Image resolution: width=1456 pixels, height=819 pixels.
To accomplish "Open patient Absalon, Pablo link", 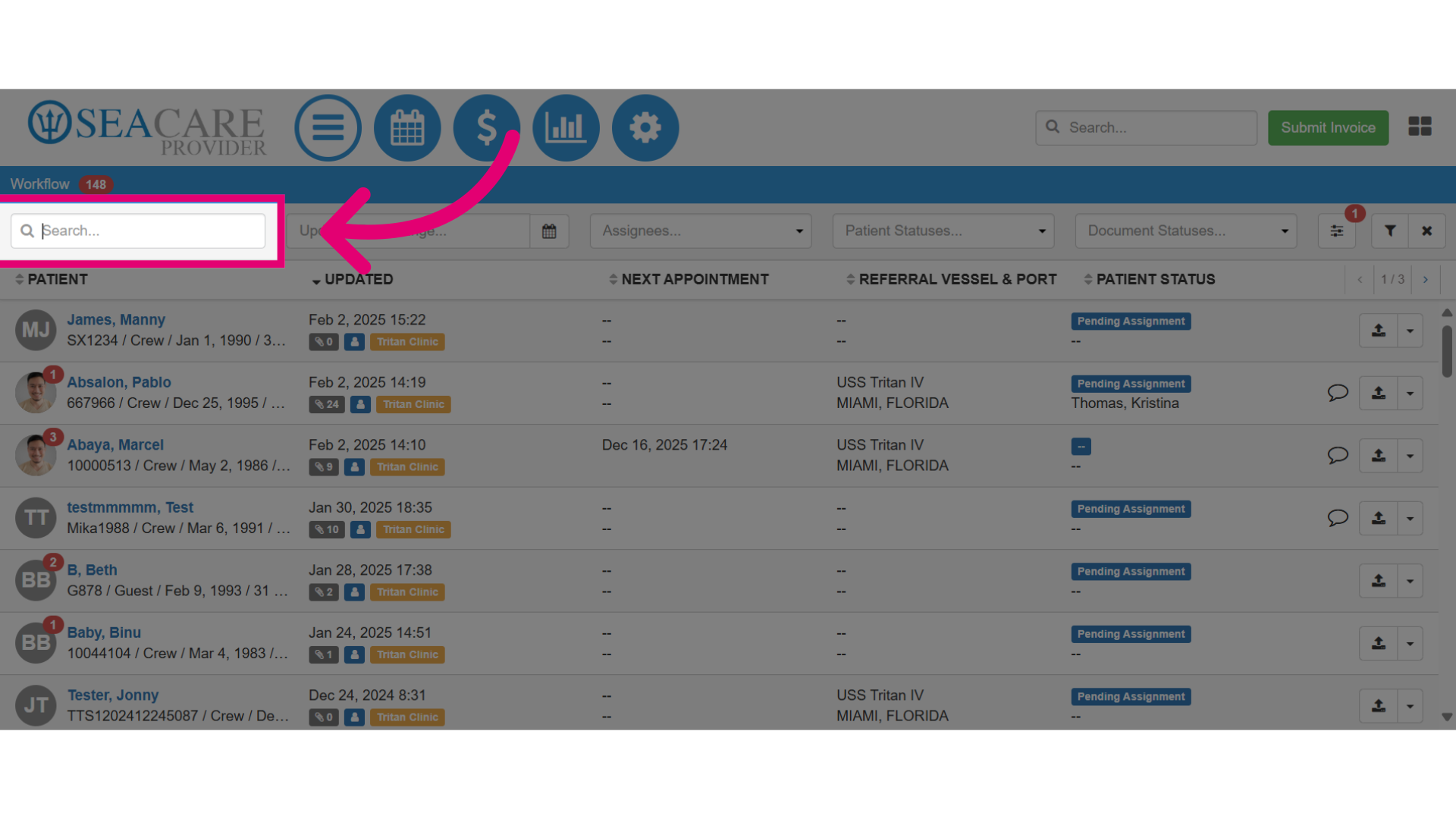I will point(119,382).
